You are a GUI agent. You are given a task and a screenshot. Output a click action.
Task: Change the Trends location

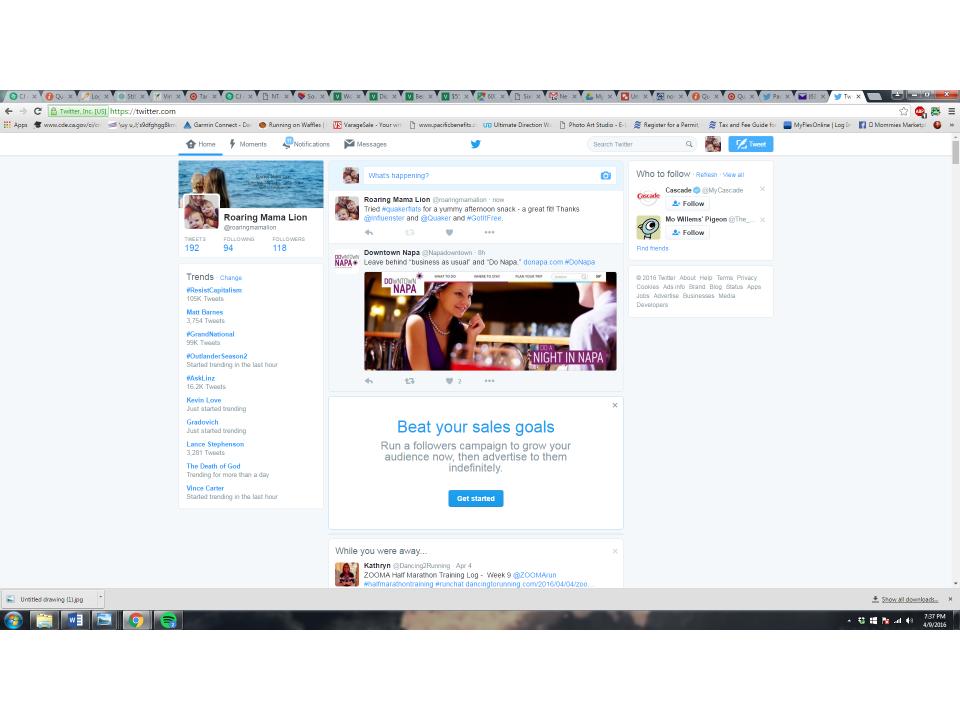pyautogui.click(x=231, y=278)
